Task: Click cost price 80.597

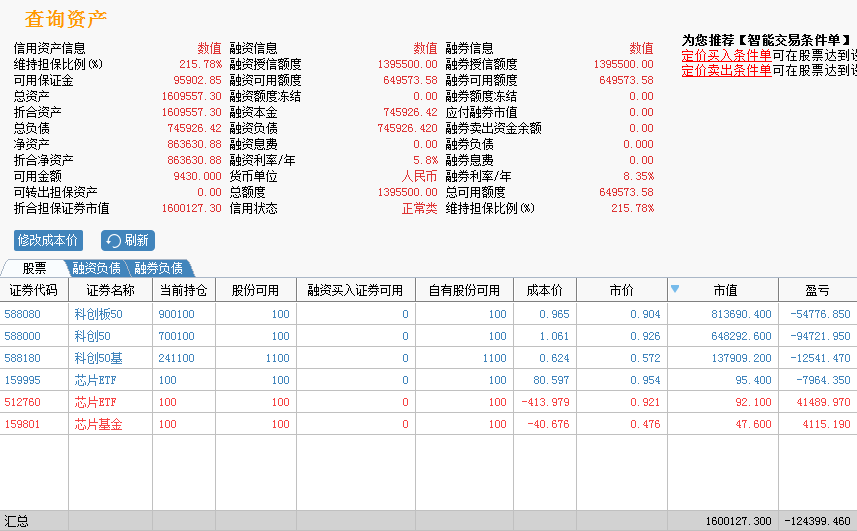Action: (551, 380)
